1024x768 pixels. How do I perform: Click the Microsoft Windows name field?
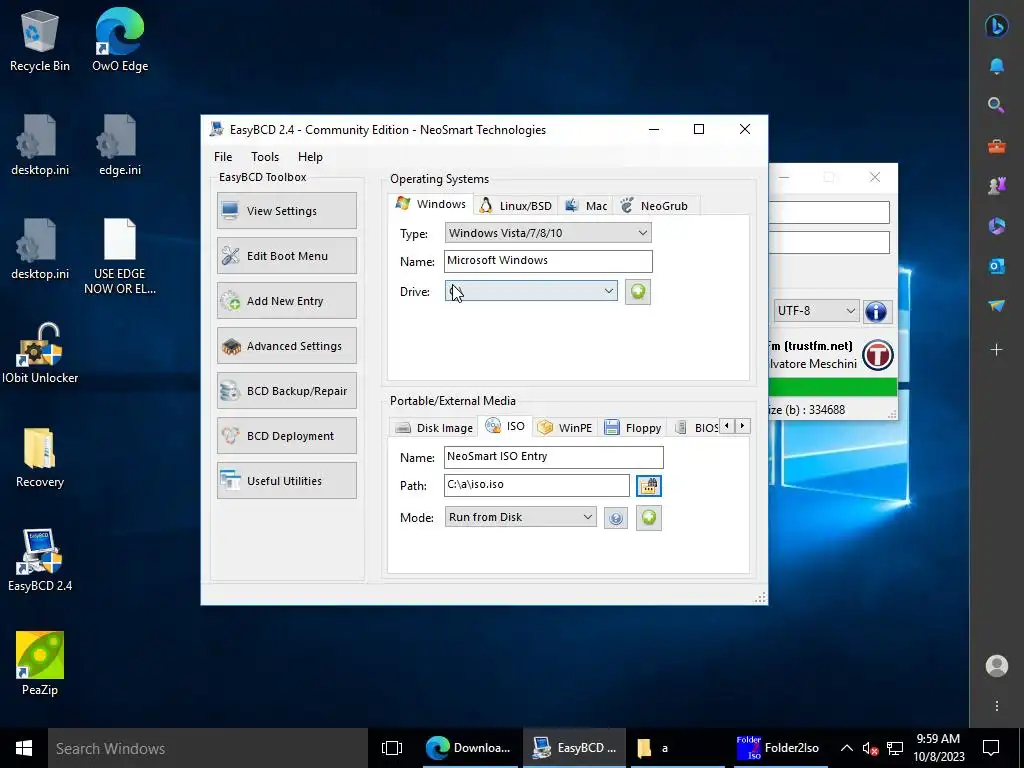[548, 261]
